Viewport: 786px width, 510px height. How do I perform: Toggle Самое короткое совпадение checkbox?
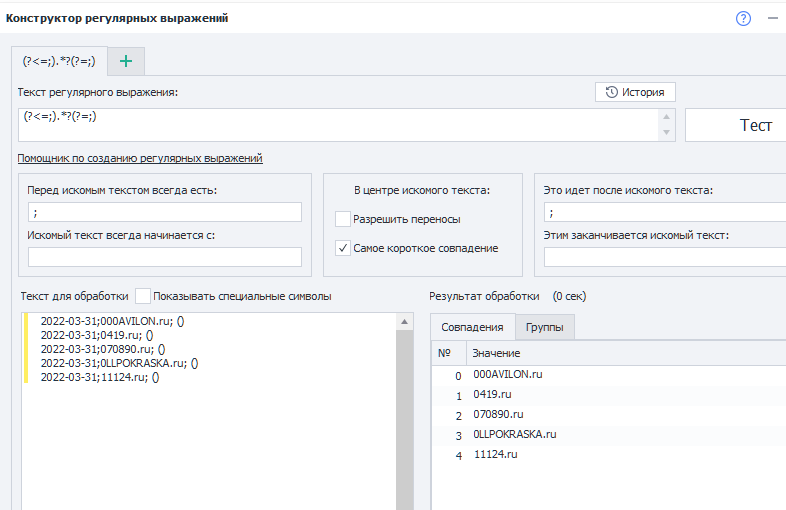[x=343, y=248]
